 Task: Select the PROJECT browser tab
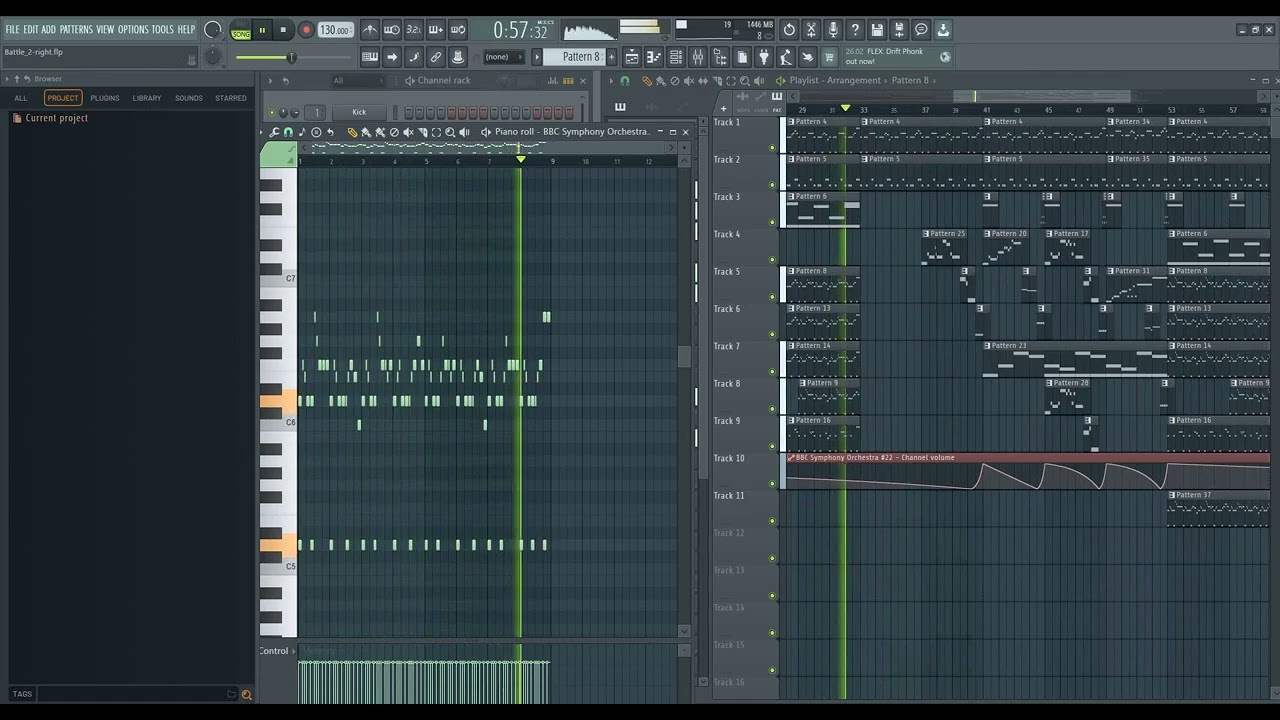tap(62, 98)
